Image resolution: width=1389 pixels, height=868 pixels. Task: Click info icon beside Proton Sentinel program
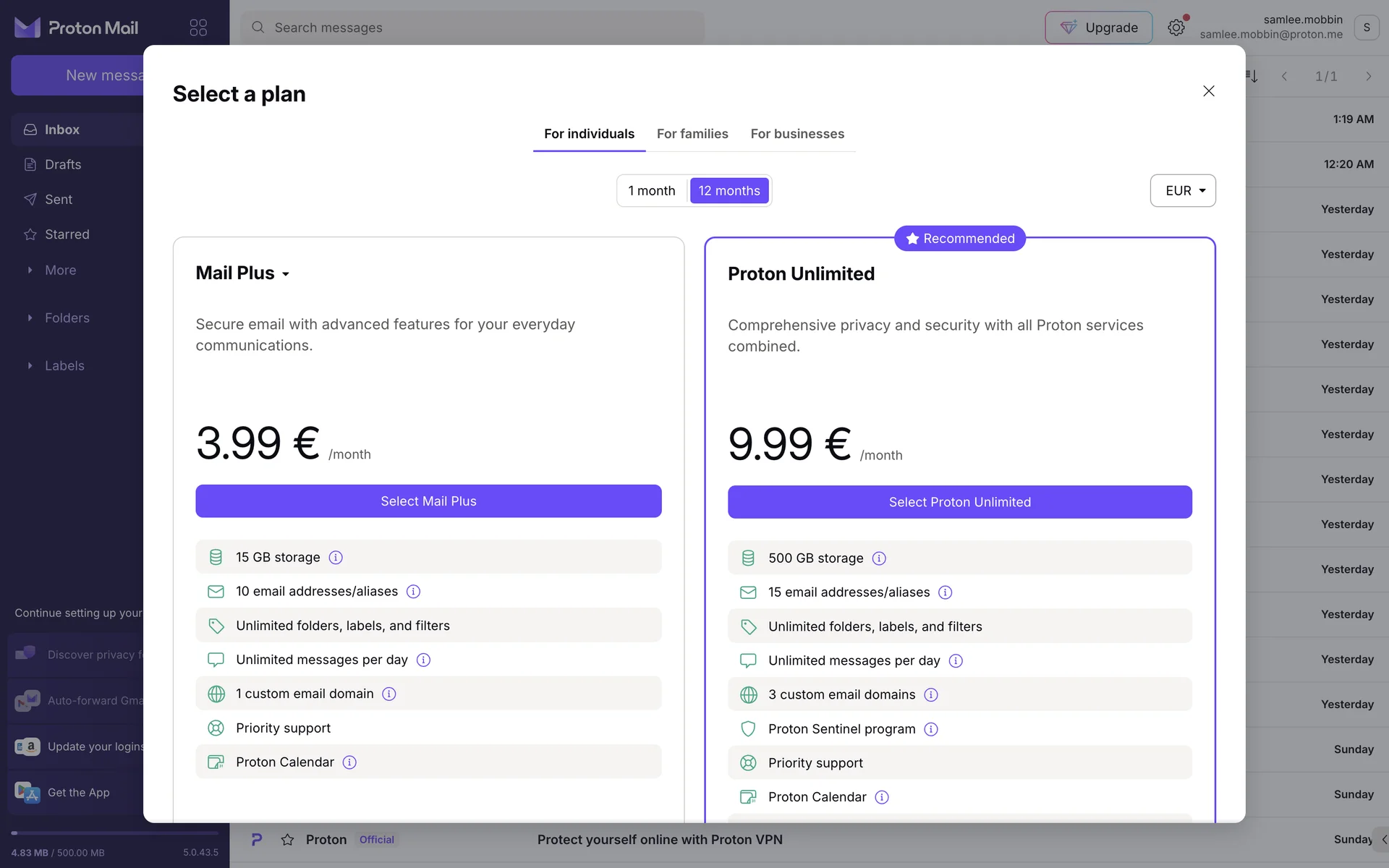tap(931, 729)
